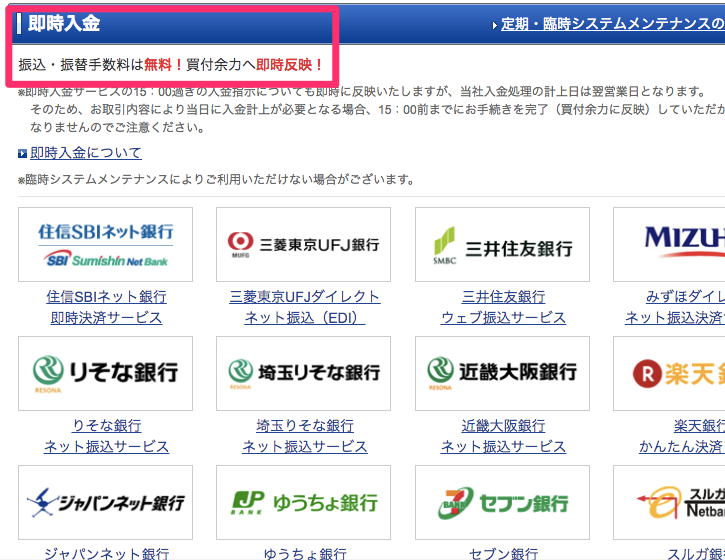Open the 埼玉りそな銀行 ネット振込サービス link
The height and width of the screenshot is (560, 725).
click(x=305, y=436)
